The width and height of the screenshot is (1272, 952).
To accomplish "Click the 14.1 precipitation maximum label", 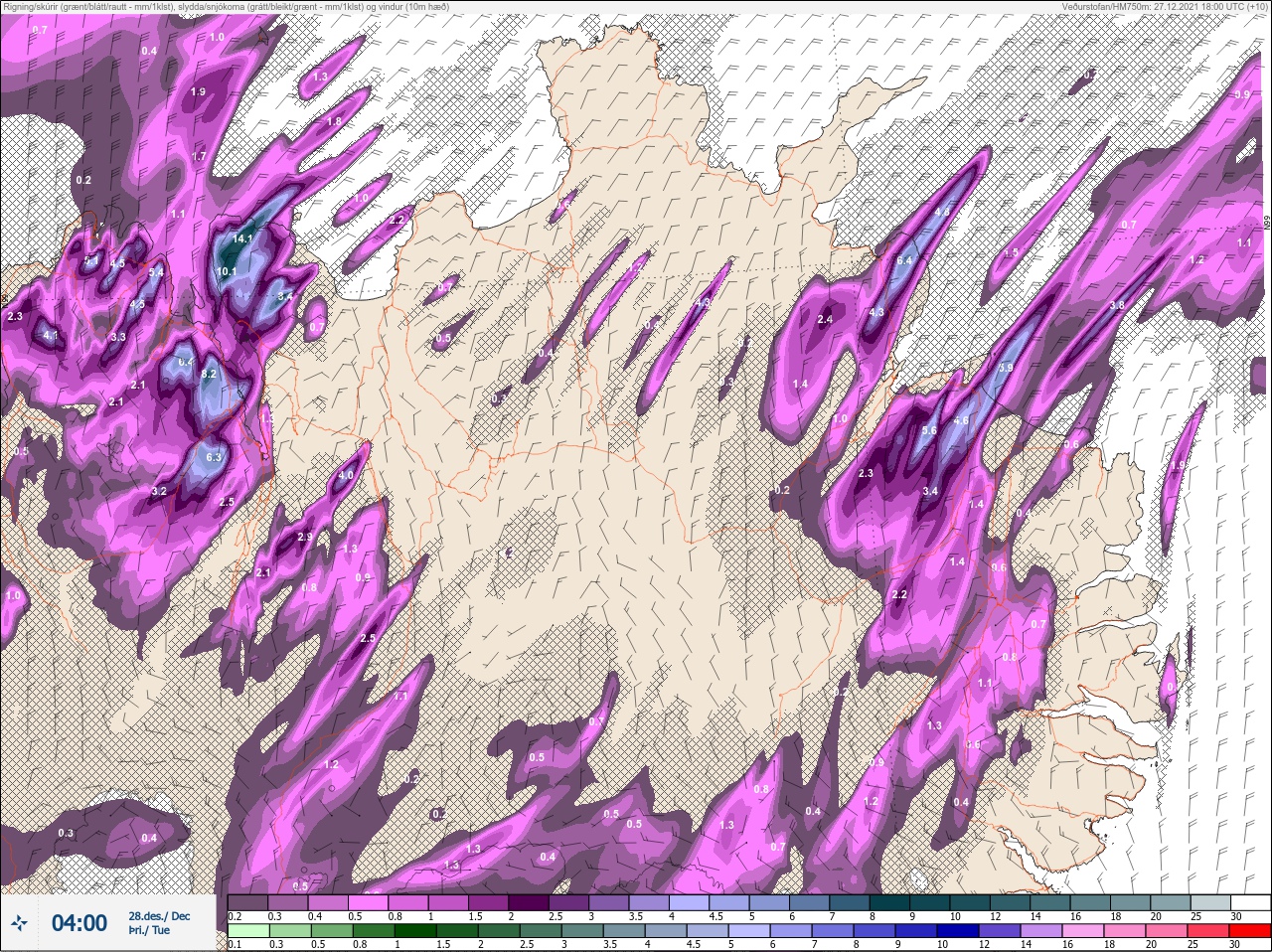I will pyautogui.click(x=243, y=238).
